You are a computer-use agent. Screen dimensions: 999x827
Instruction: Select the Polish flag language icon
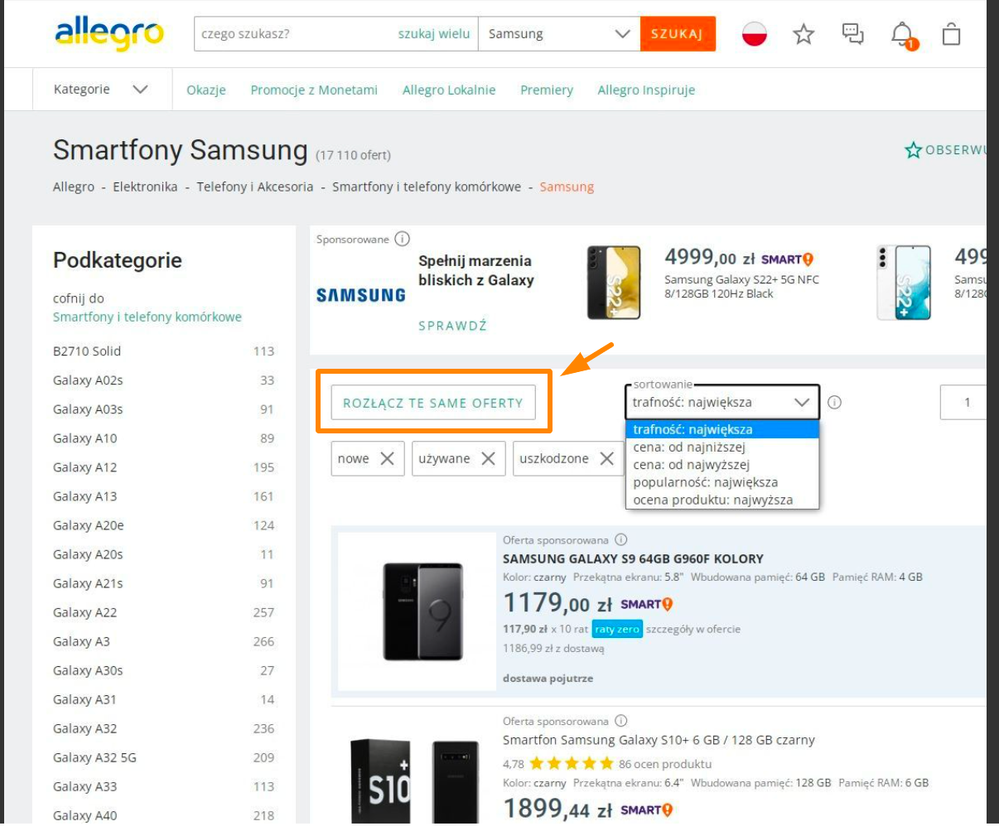[754, 34]
